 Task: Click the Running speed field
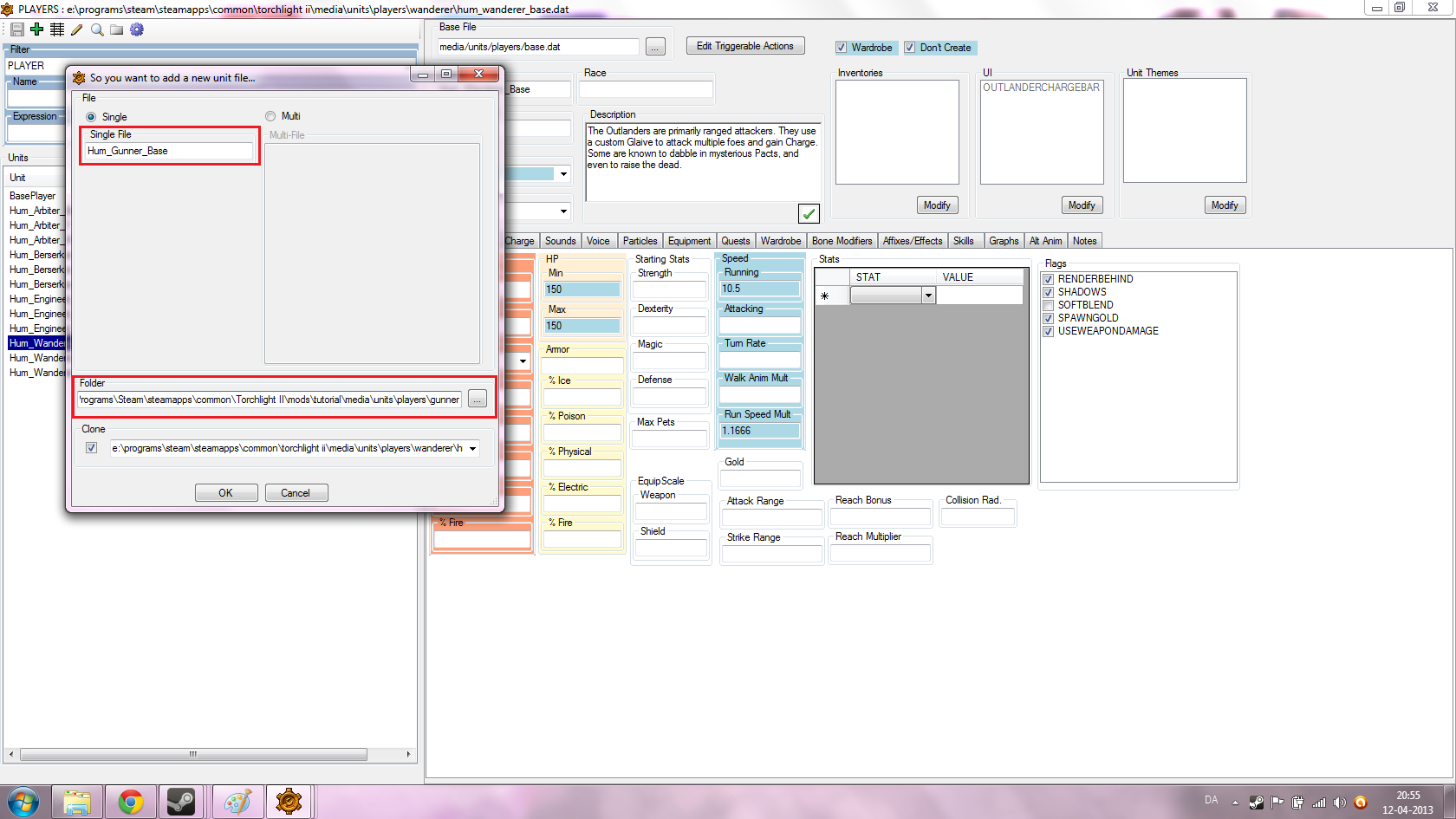click(x=760, y=289)
